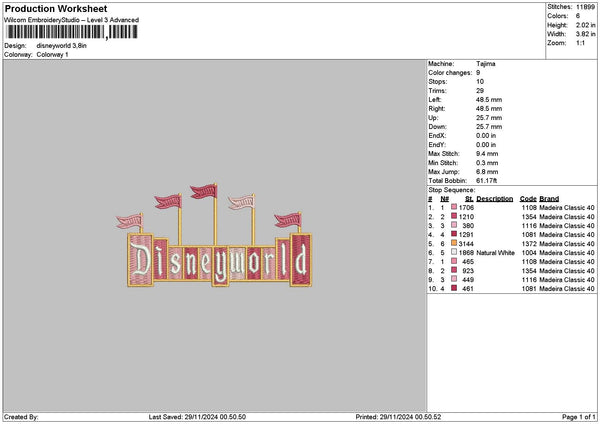The width and height of the screenshot is (600, 424).
Task: Click the swatch in row 7
Action: 454,261
